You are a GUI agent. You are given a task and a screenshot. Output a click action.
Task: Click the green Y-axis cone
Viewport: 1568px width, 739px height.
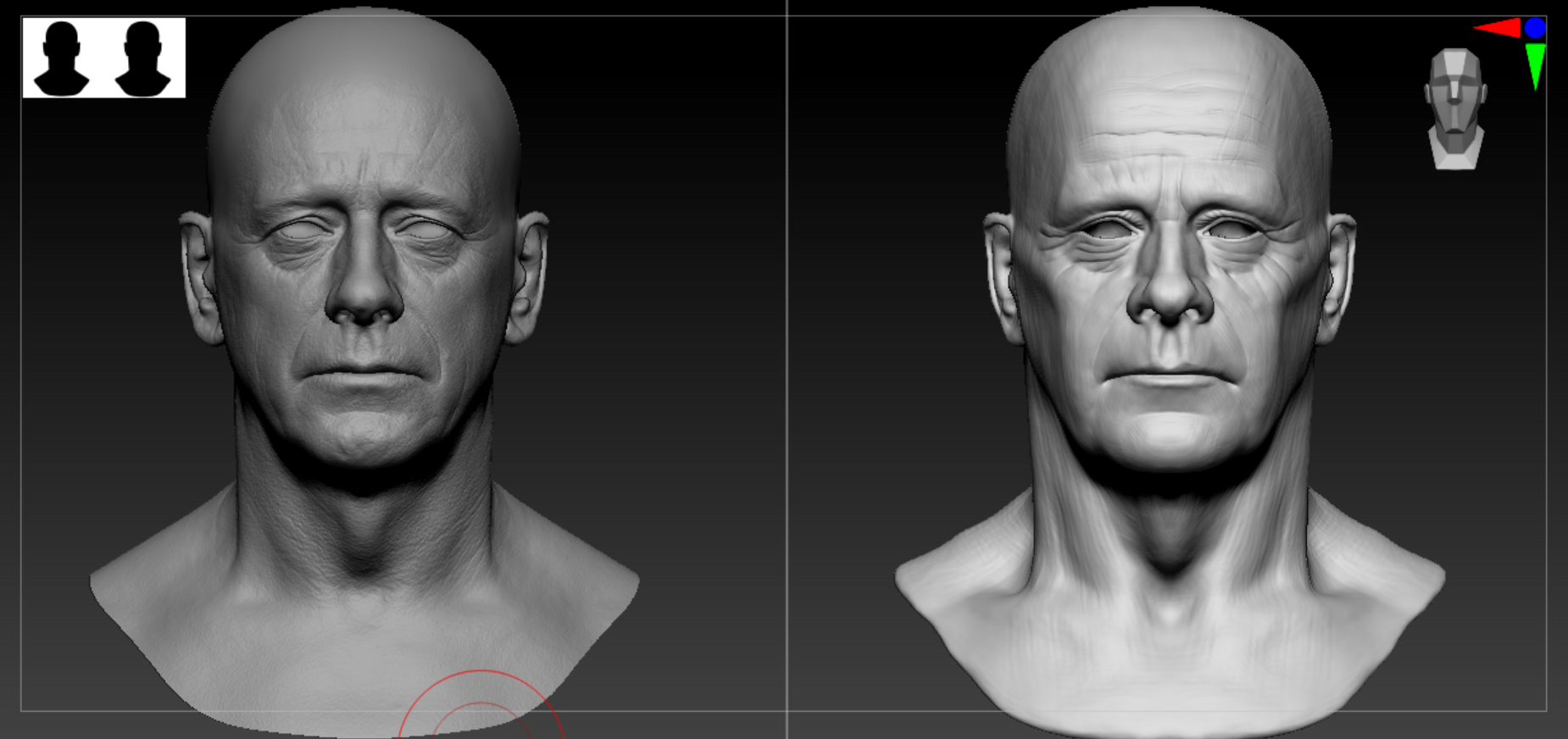(x=1535, y=66)
